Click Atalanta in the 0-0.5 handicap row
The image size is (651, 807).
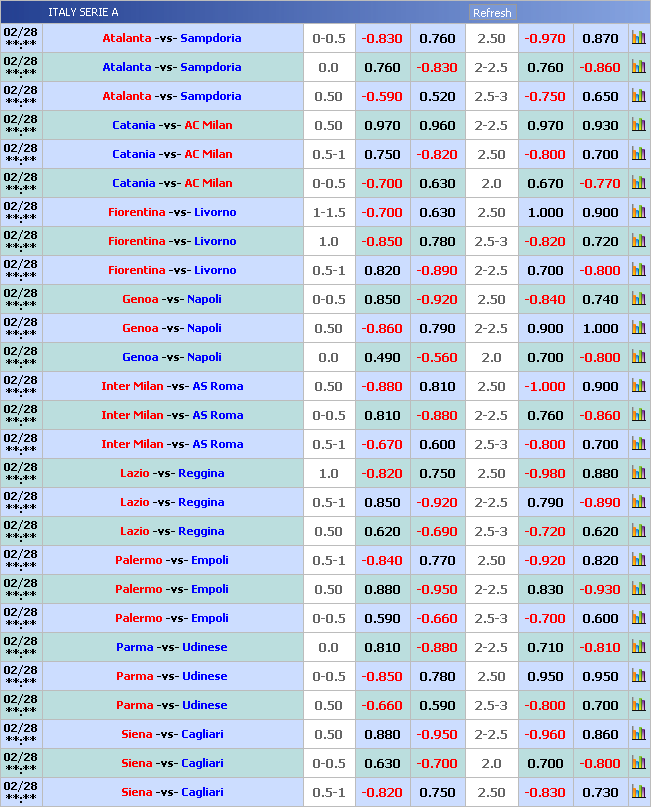click(x=127, y=38)
